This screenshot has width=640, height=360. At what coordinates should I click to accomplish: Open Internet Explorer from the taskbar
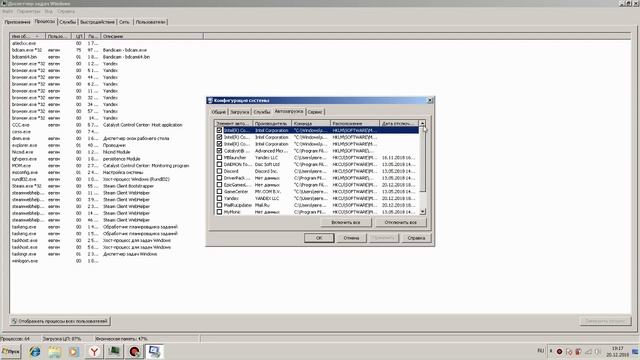[x=35, y=351]
